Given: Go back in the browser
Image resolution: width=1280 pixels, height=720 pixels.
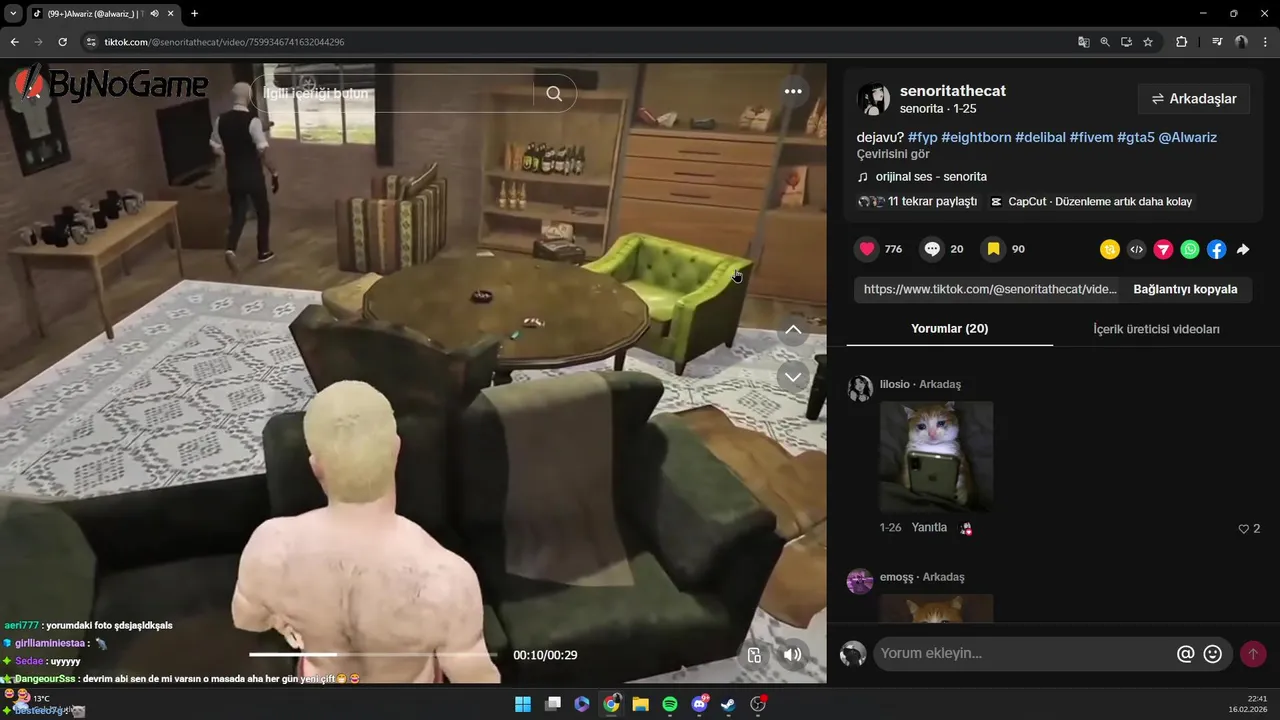Looking at the screenshot, I should 14,42.
